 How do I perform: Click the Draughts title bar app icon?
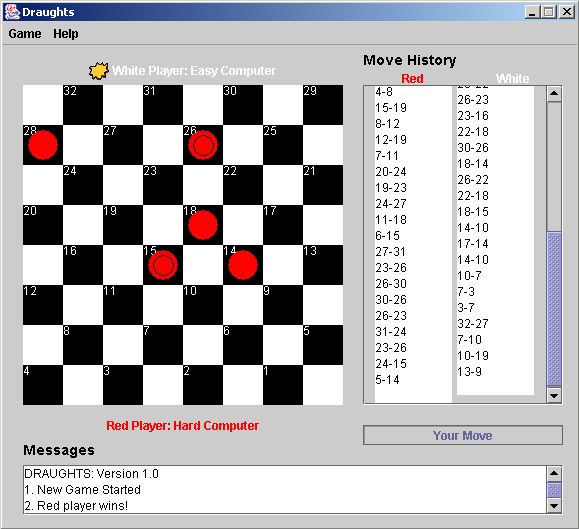pyautogui.click(x=12, y=12)
